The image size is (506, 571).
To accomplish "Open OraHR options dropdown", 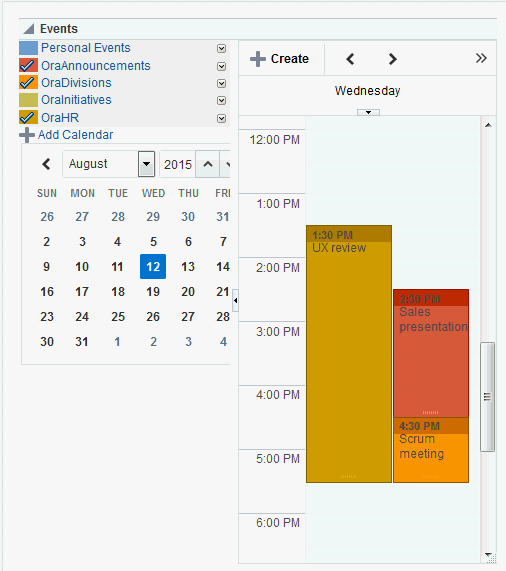I will [x=221, y=118].
